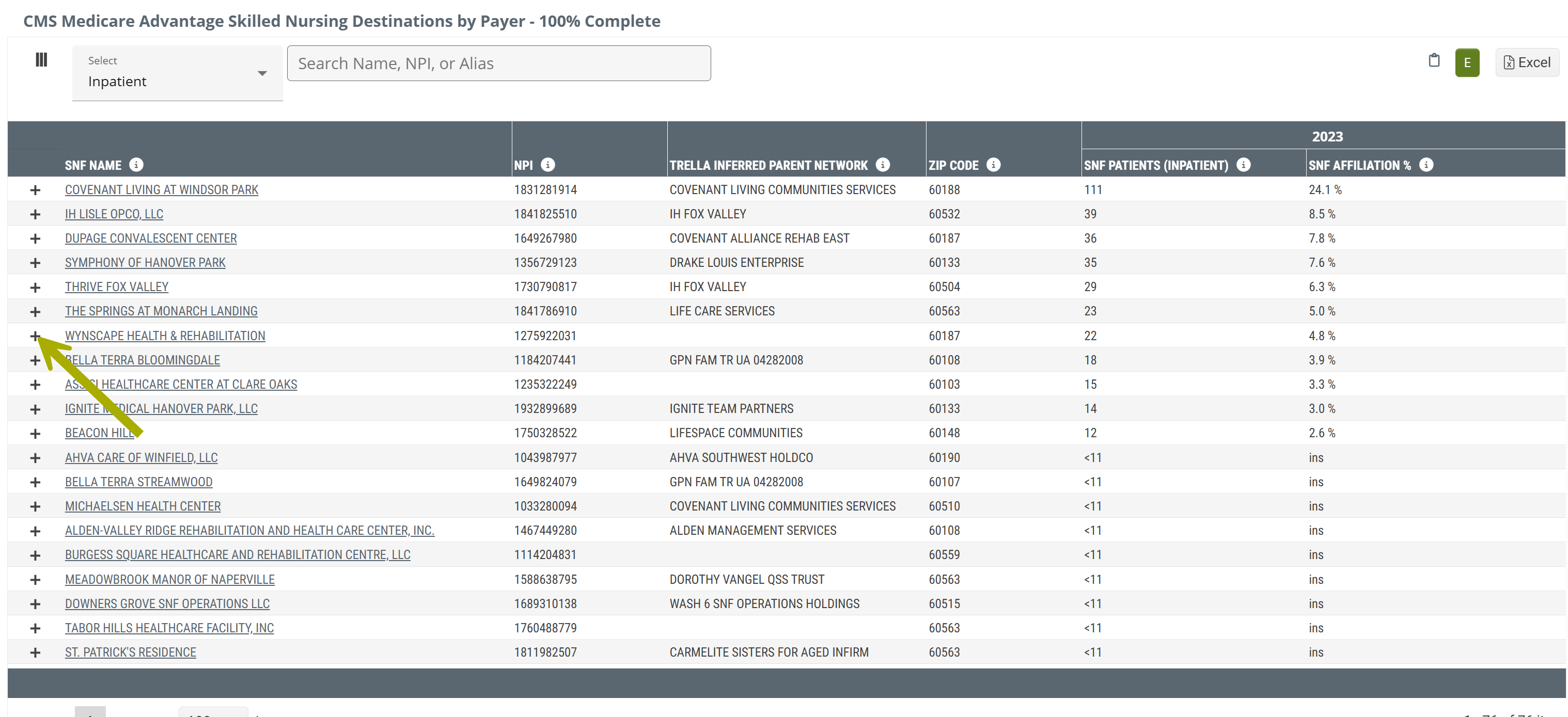Click info icon beside SNF NAME header
The width and height of the screenshot is (1568, 717).
136,165
